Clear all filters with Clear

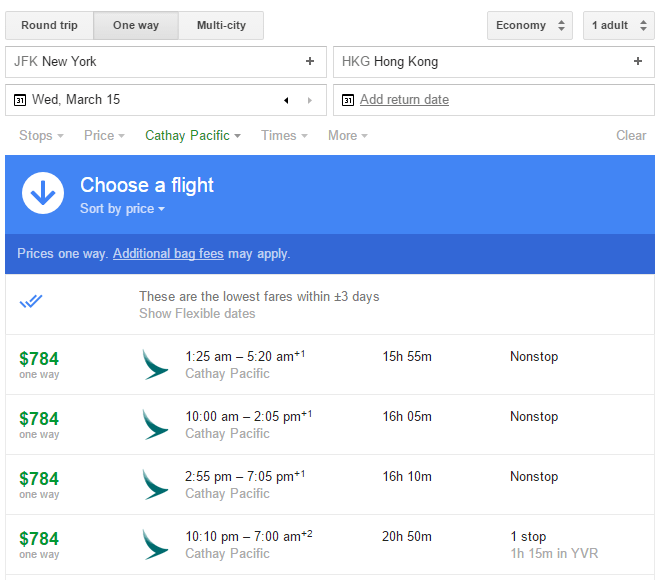(x=631, y=135)
